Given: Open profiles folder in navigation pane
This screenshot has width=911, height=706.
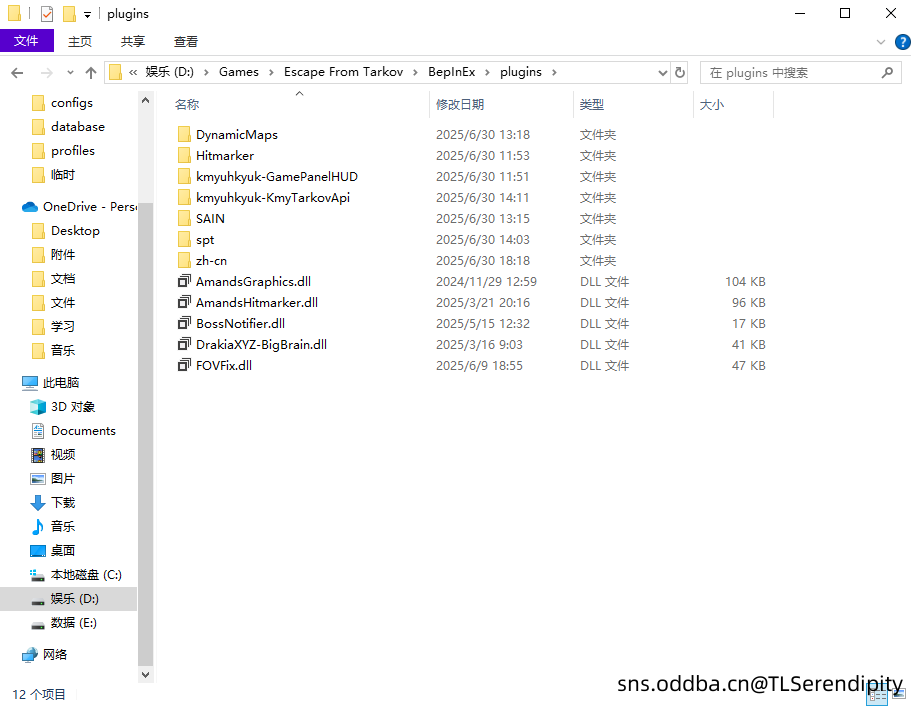Looking at the screenshot, I should [x=73, y=150].
